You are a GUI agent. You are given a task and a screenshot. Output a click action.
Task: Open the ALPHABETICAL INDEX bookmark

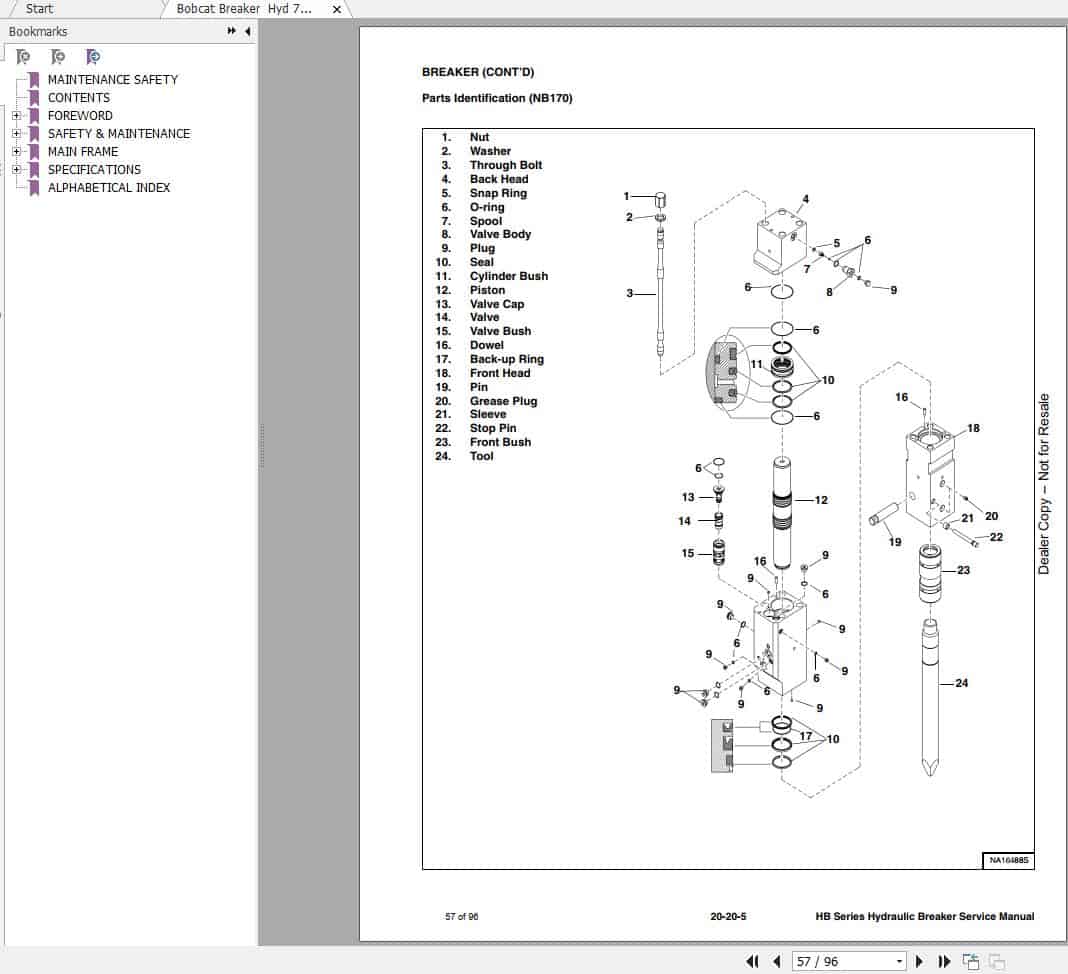pos(109,187)
